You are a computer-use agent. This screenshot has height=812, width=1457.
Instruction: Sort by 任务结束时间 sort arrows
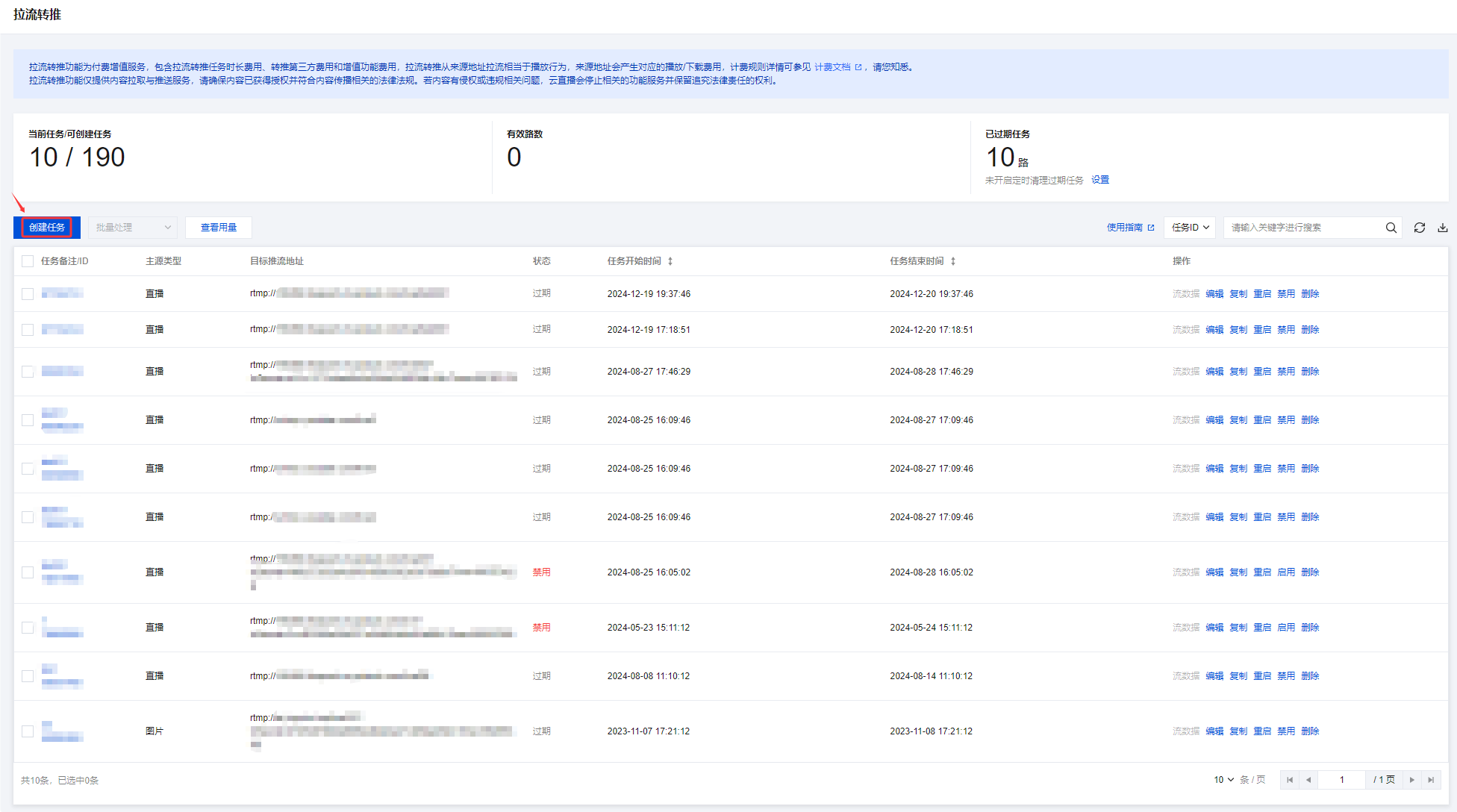click(953, 261)
